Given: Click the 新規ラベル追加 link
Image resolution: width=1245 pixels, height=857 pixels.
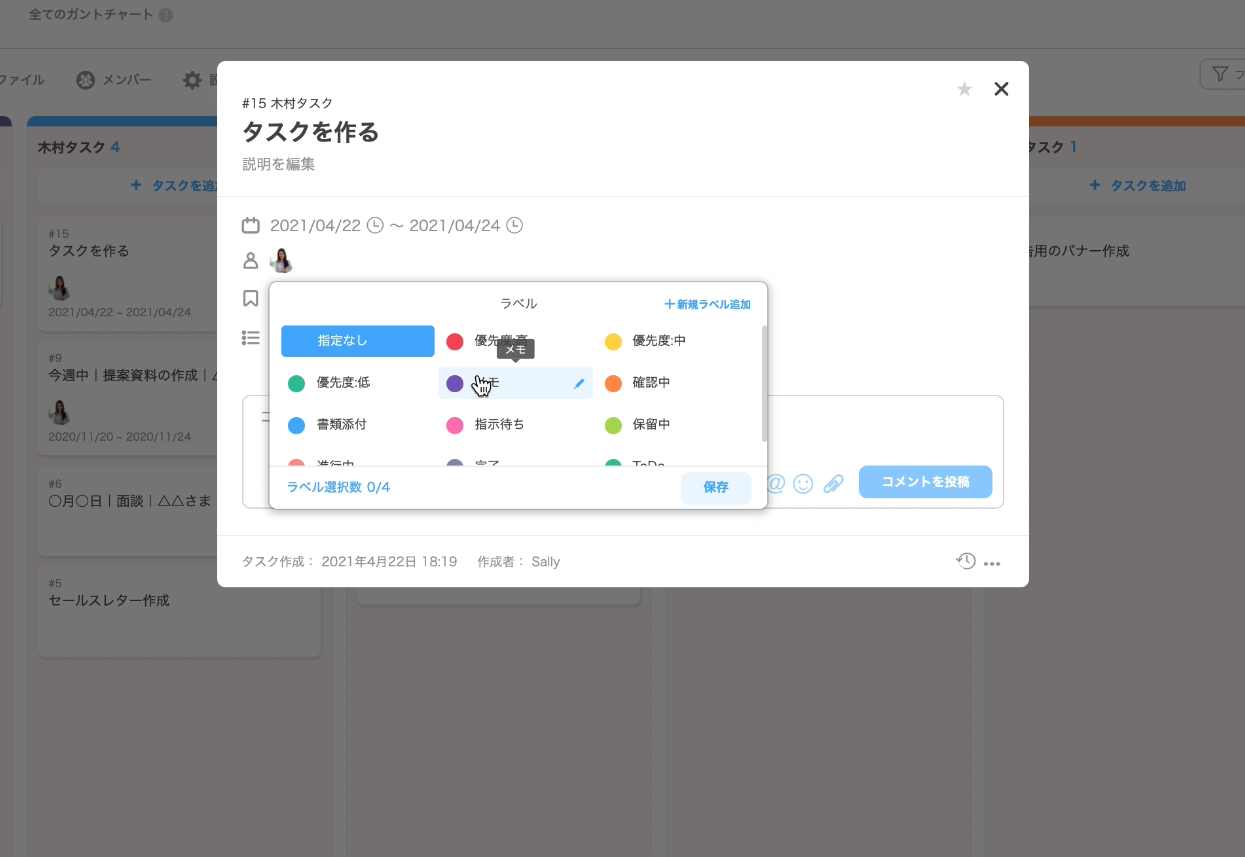Looking at the screenshot, I should point(707,304).
